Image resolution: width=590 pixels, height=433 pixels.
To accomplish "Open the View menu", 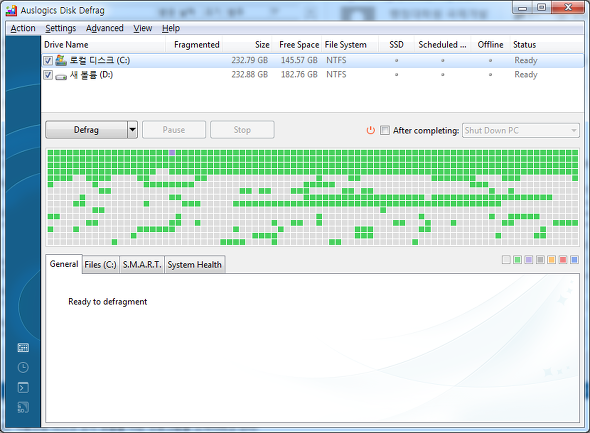I will tap(143, 28).
